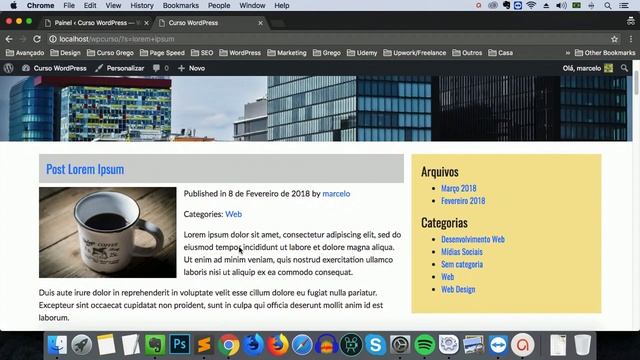
Task: Click the Wi-Fi status icon
Action: coord(531,5)
